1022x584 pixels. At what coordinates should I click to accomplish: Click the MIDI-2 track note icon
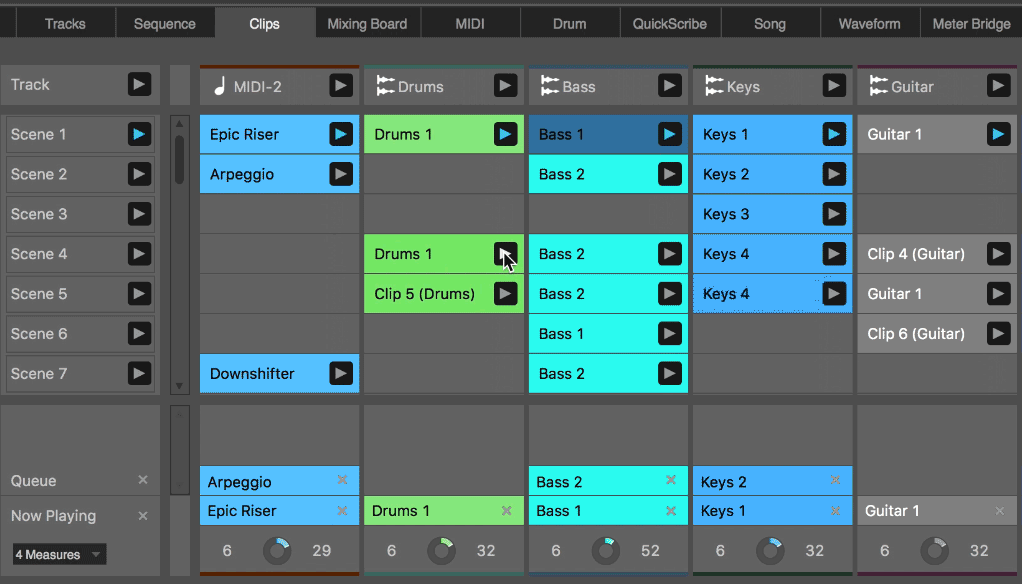point(219,87)
